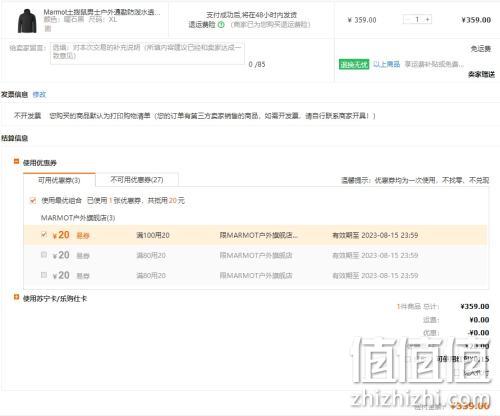The width and height of the screenshot is (500, 416).
Task: Increase quantity with the plus button
Action: [427, 20]
